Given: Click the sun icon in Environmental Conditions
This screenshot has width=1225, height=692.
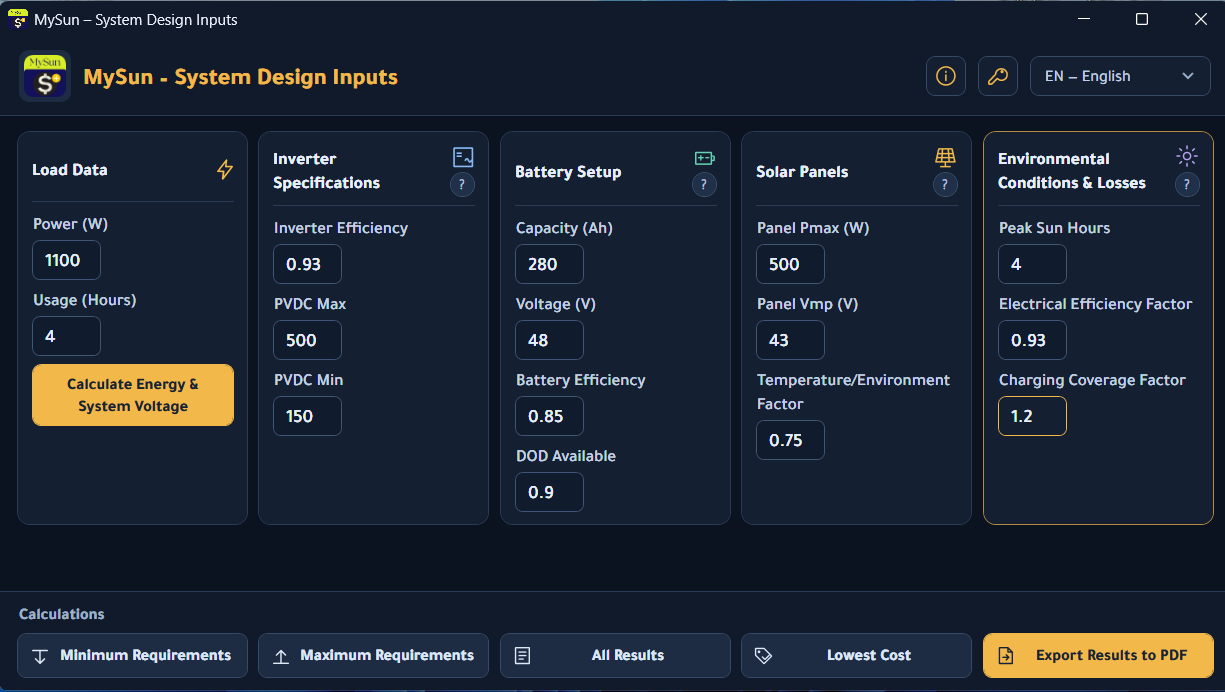Looking at the screenshot, I should tap(1187, 156).
